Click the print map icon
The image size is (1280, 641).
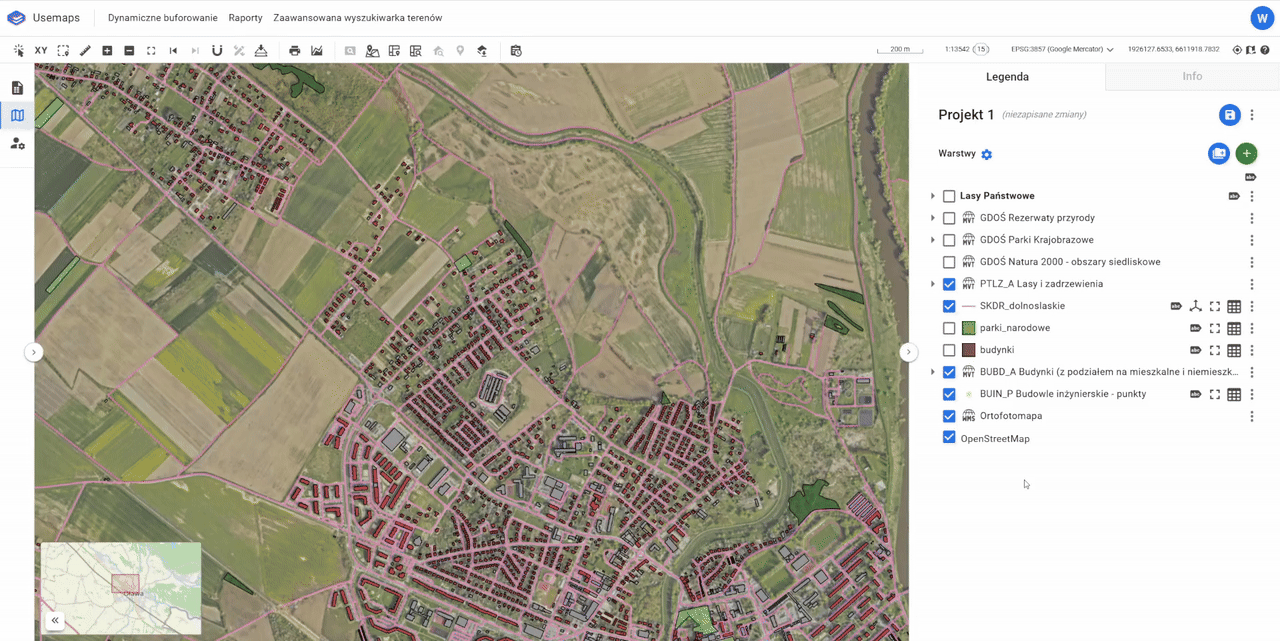[x=294, y=50]
